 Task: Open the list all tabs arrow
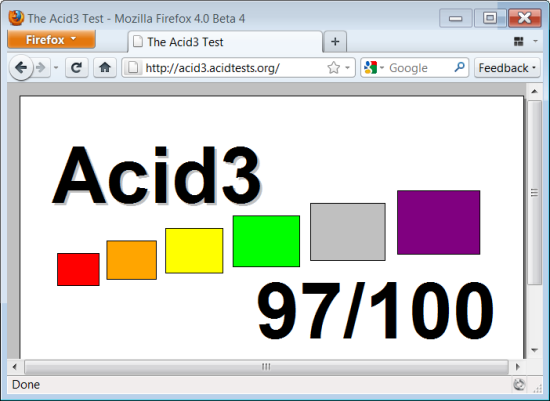click(x=535, y=41)
